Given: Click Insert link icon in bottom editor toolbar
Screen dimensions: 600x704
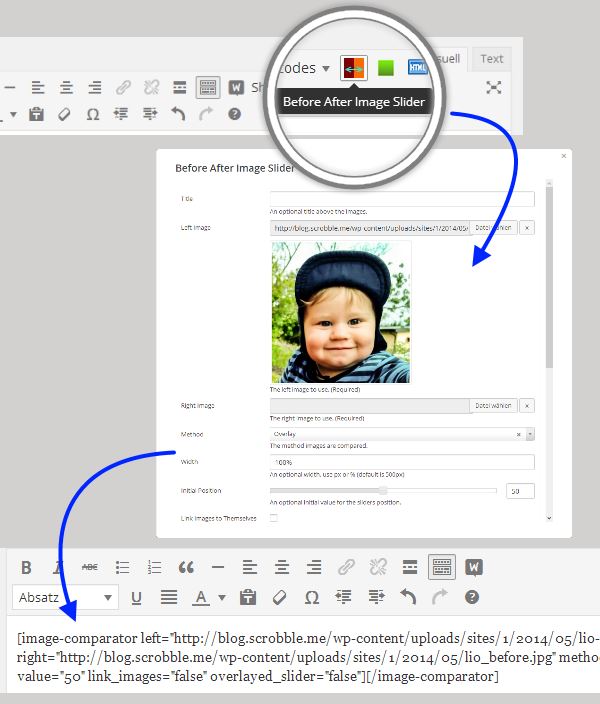Looking at the screenshot, I should [x=346, y=568].
